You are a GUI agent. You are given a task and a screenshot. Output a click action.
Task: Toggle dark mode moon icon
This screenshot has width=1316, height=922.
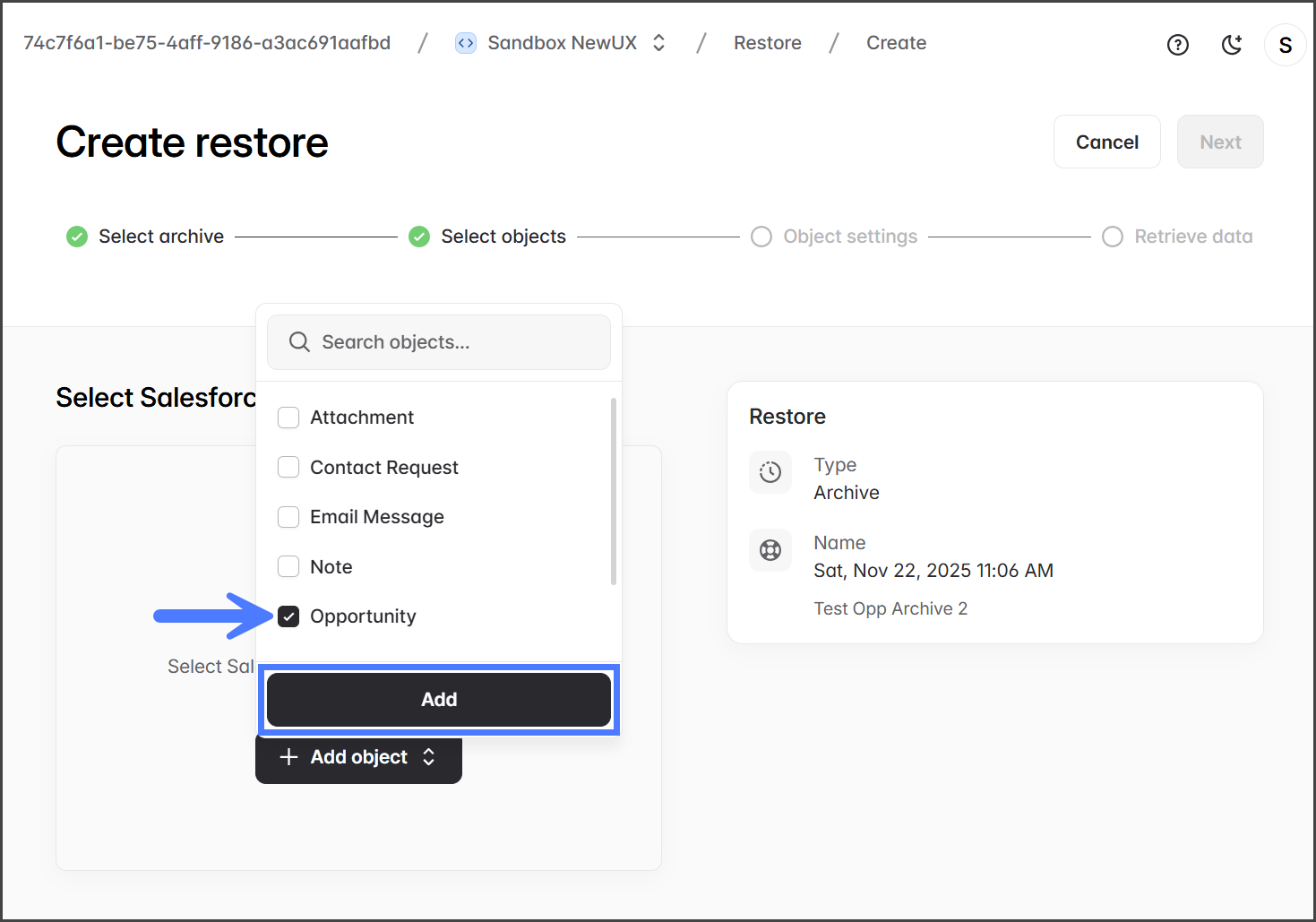pos(1232,45)
